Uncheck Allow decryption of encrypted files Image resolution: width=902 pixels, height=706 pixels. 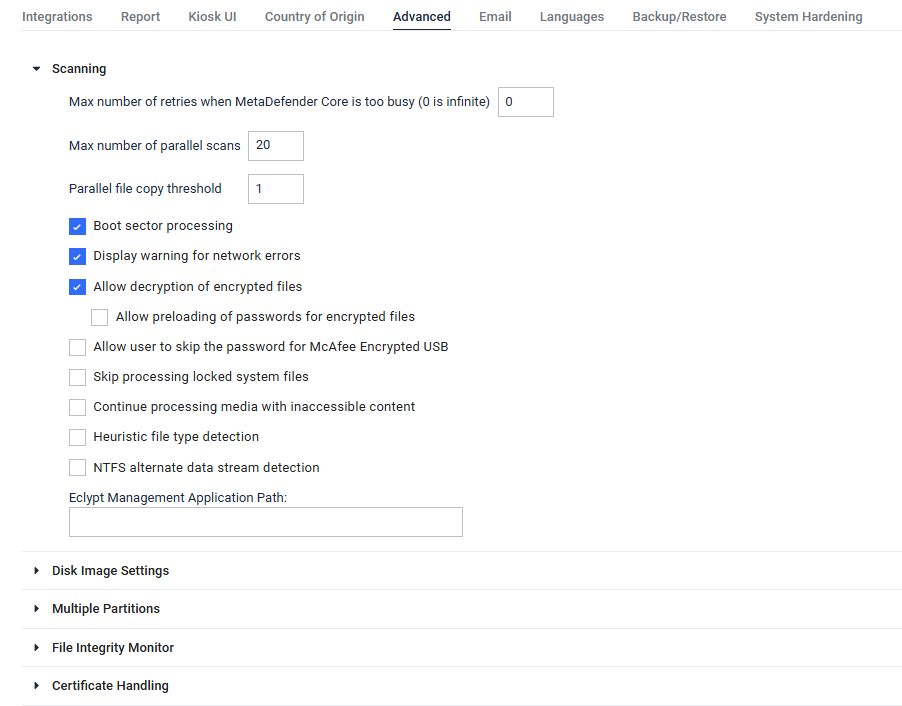click(77, 287)
